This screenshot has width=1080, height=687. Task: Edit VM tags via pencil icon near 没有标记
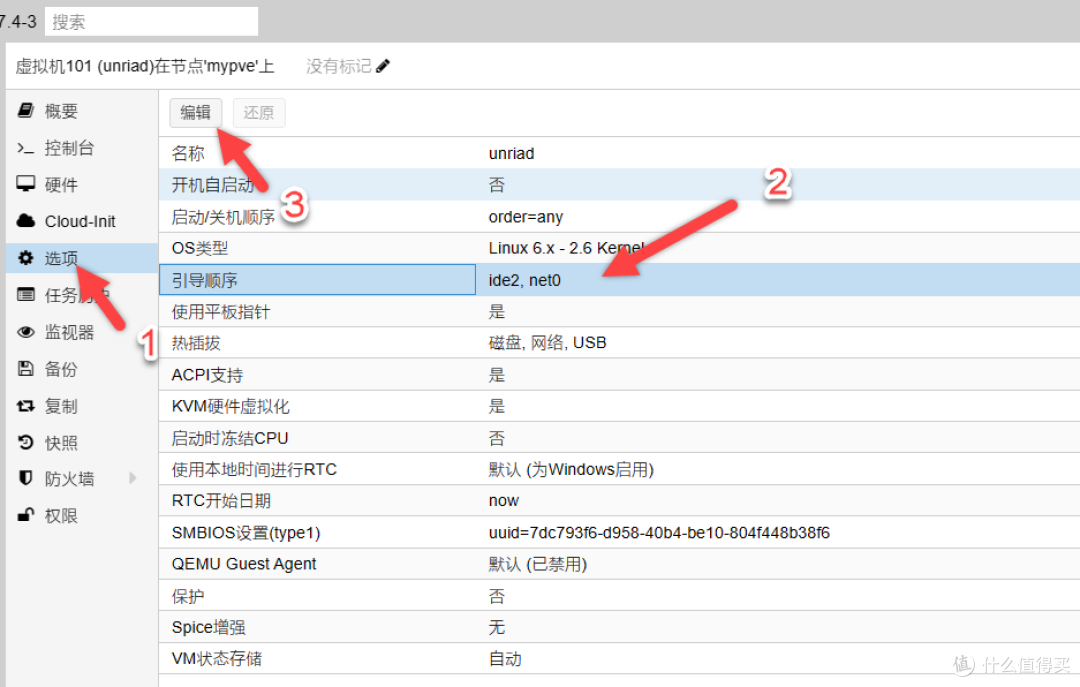(x=383, y=64)
